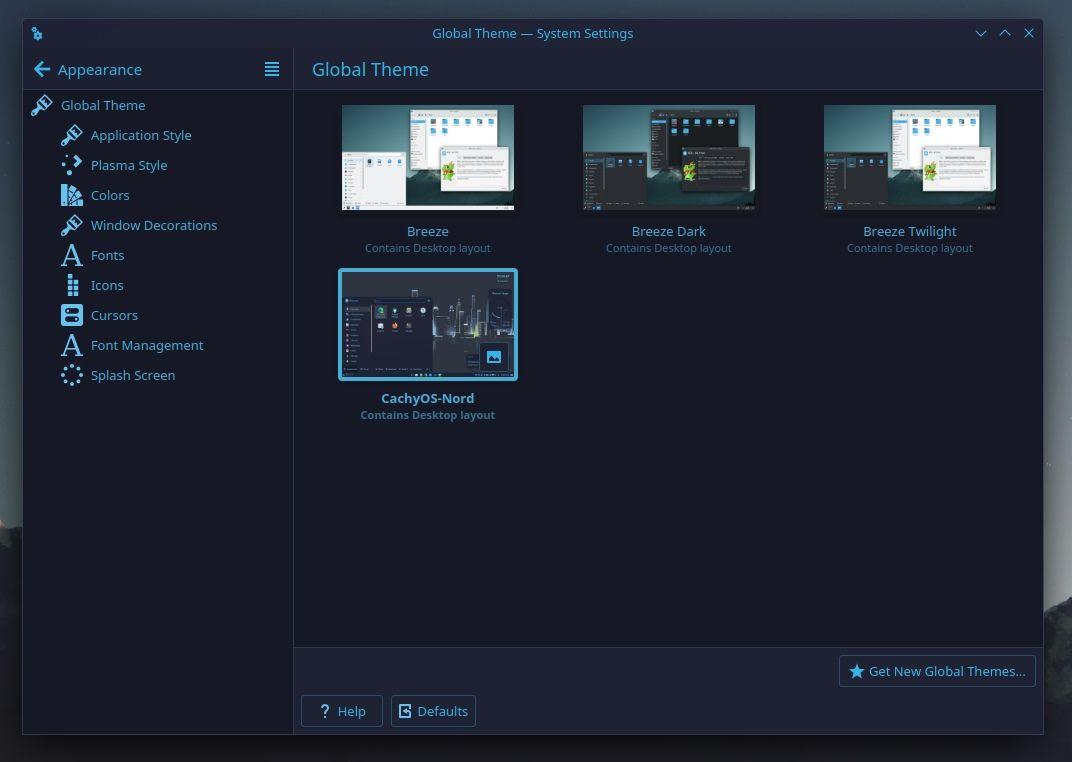Screen dimensions: 1072x762
Task: Select the Icons sidebar icon
Action: (72, 285)
